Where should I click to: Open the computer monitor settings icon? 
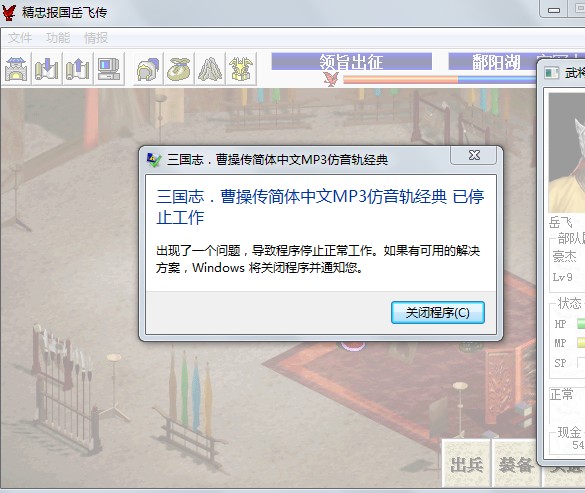click(x=109, y=69)
